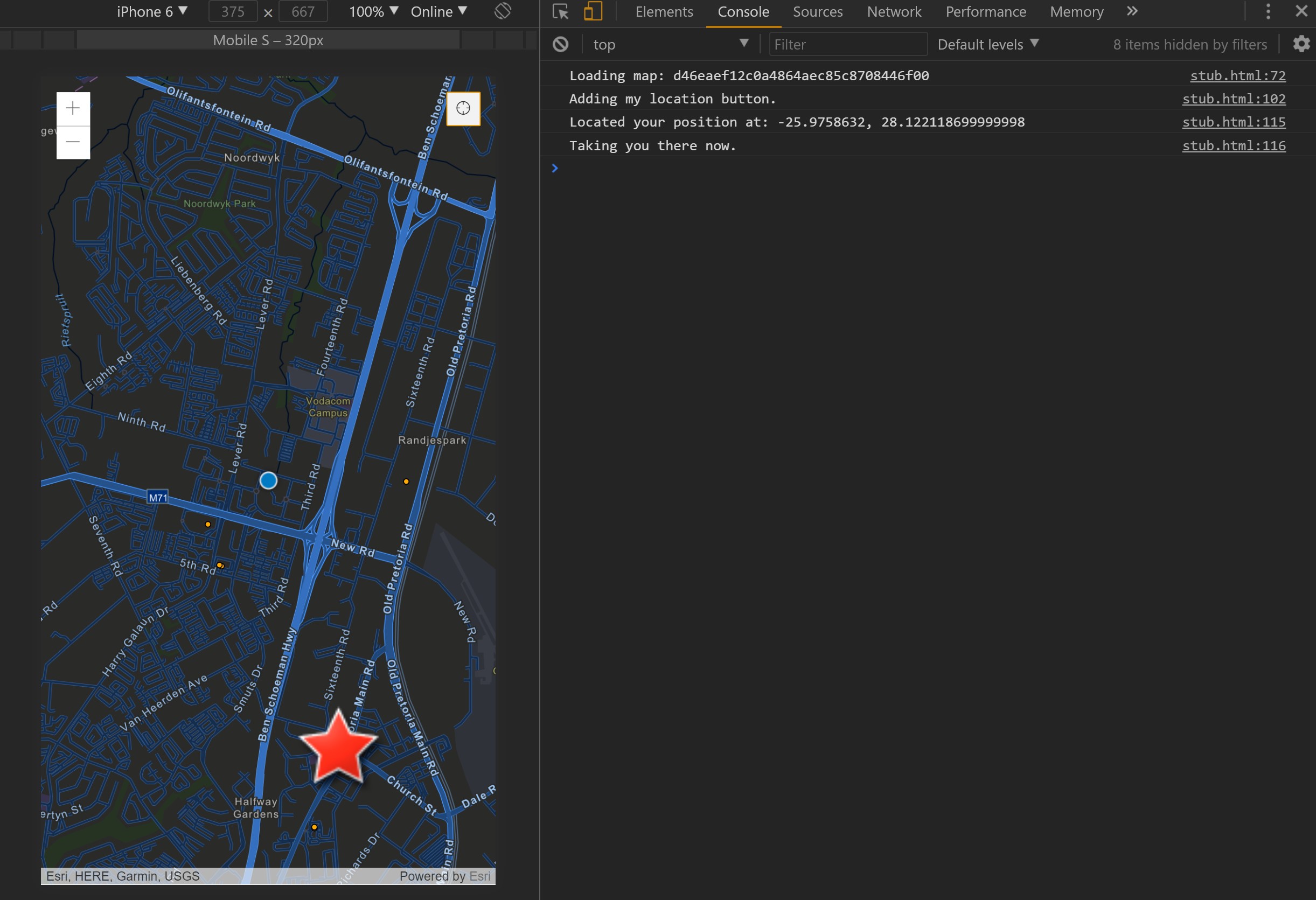Click the my location crosshair button
Screen dimensions: 1316x900
463,109
